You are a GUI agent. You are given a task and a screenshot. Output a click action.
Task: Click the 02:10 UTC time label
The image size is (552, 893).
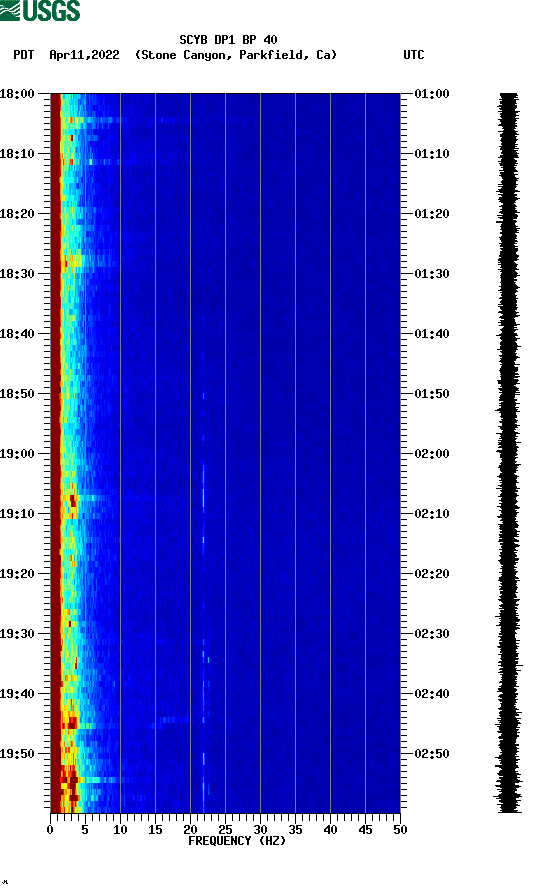click(432, 514)
